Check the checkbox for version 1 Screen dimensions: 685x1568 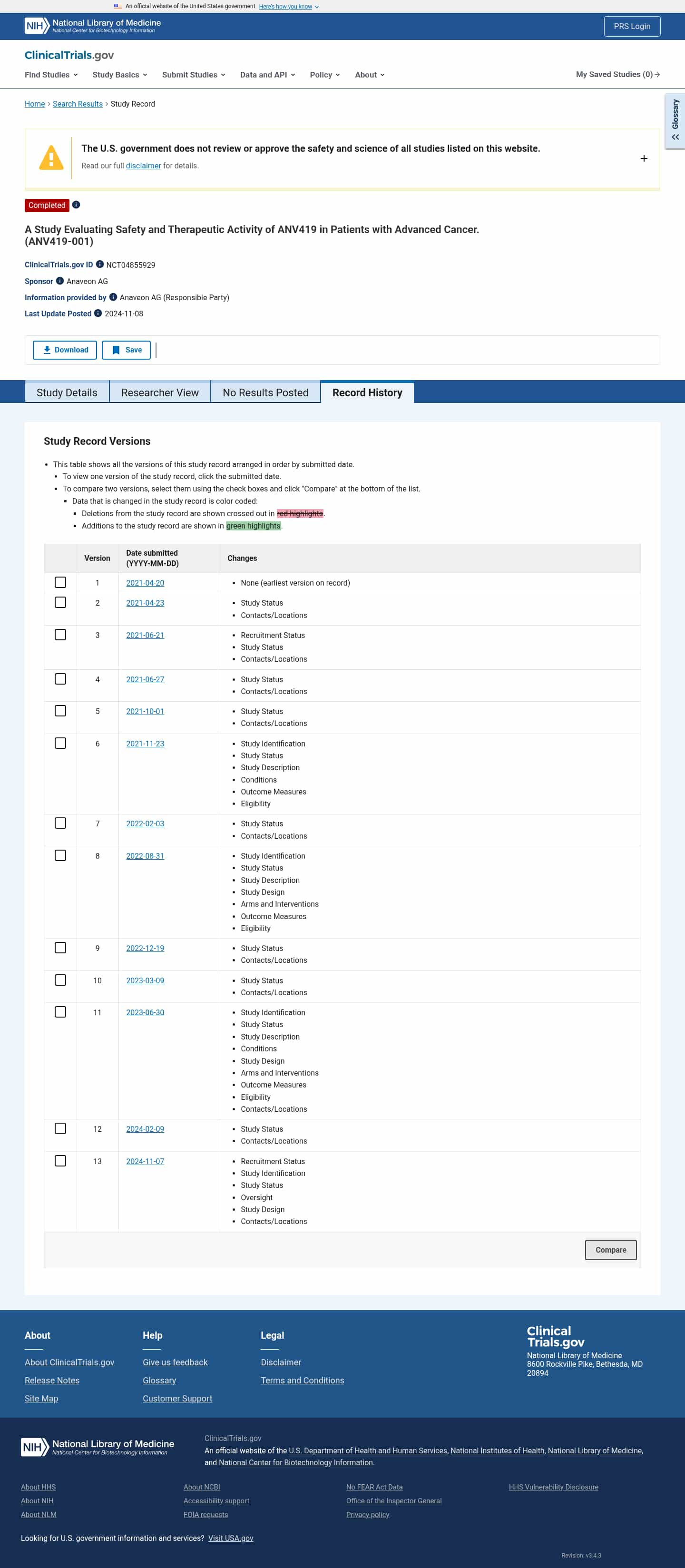pyautogui.click(x=60, y=582)
